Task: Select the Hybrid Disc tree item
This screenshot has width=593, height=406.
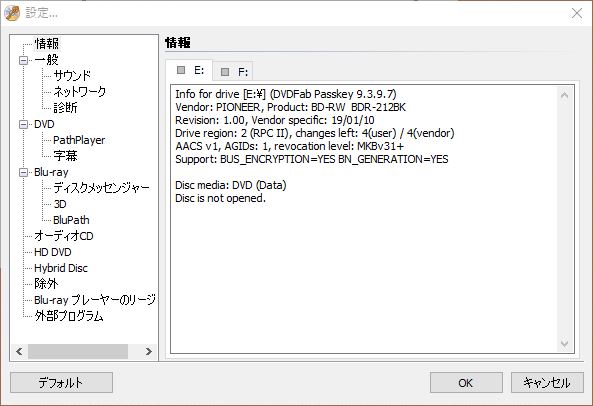Action: [61, 268]
